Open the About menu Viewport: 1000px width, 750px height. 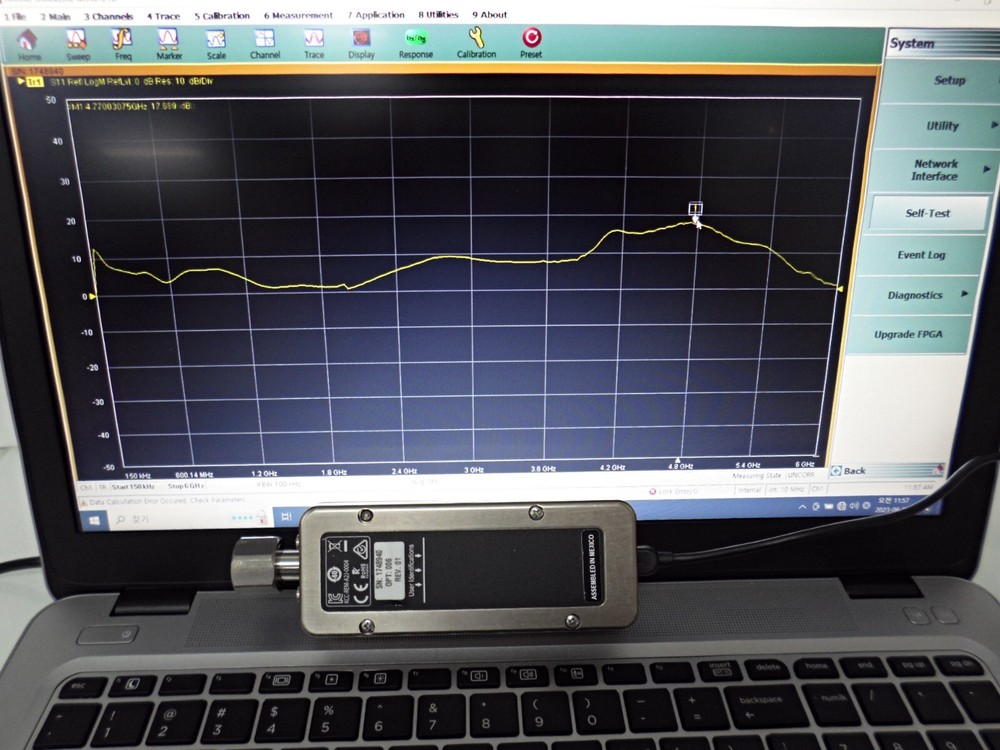point(489,14)
